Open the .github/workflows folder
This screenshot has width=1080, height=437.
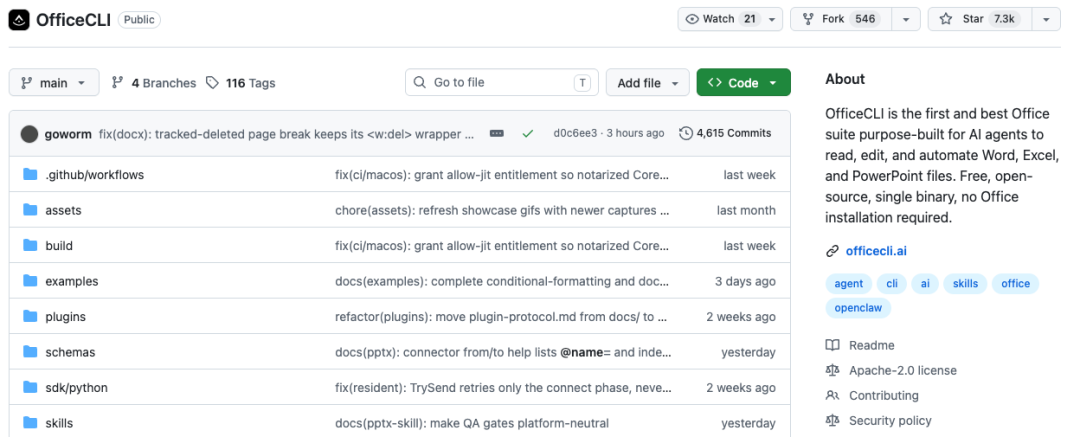tap(94, 175)
